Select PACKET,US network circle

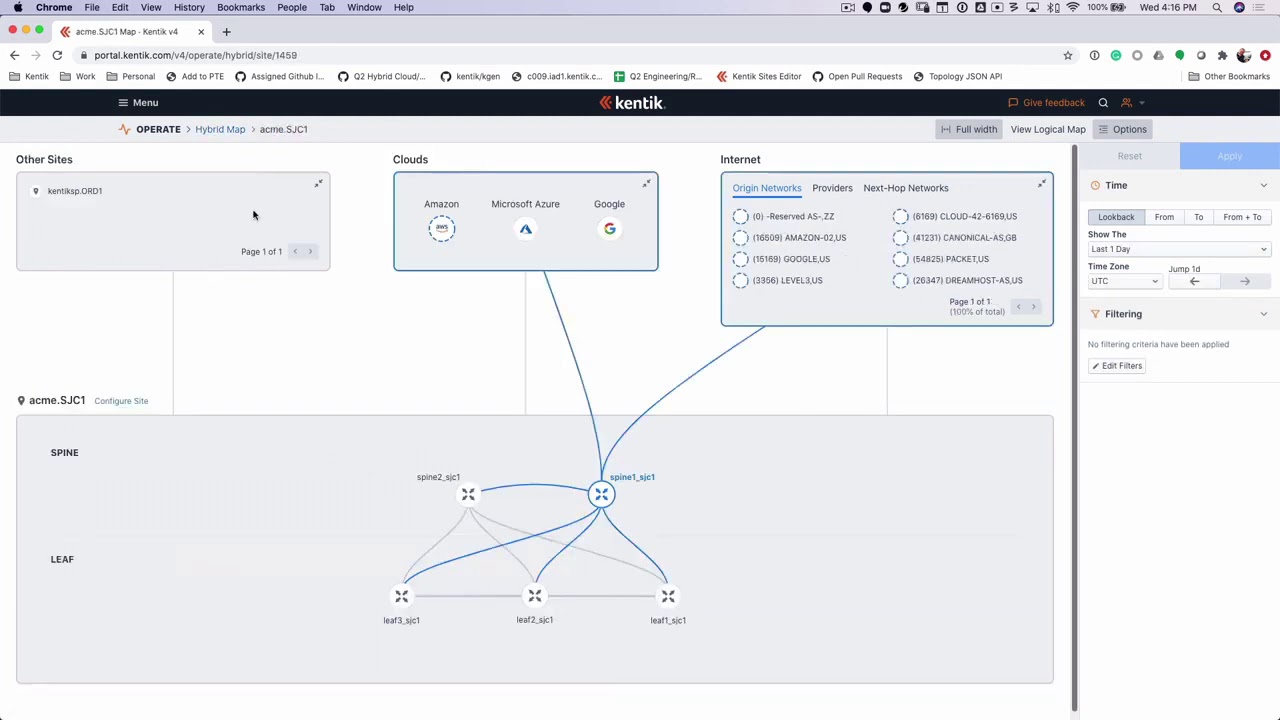click(x=900, y=259)
